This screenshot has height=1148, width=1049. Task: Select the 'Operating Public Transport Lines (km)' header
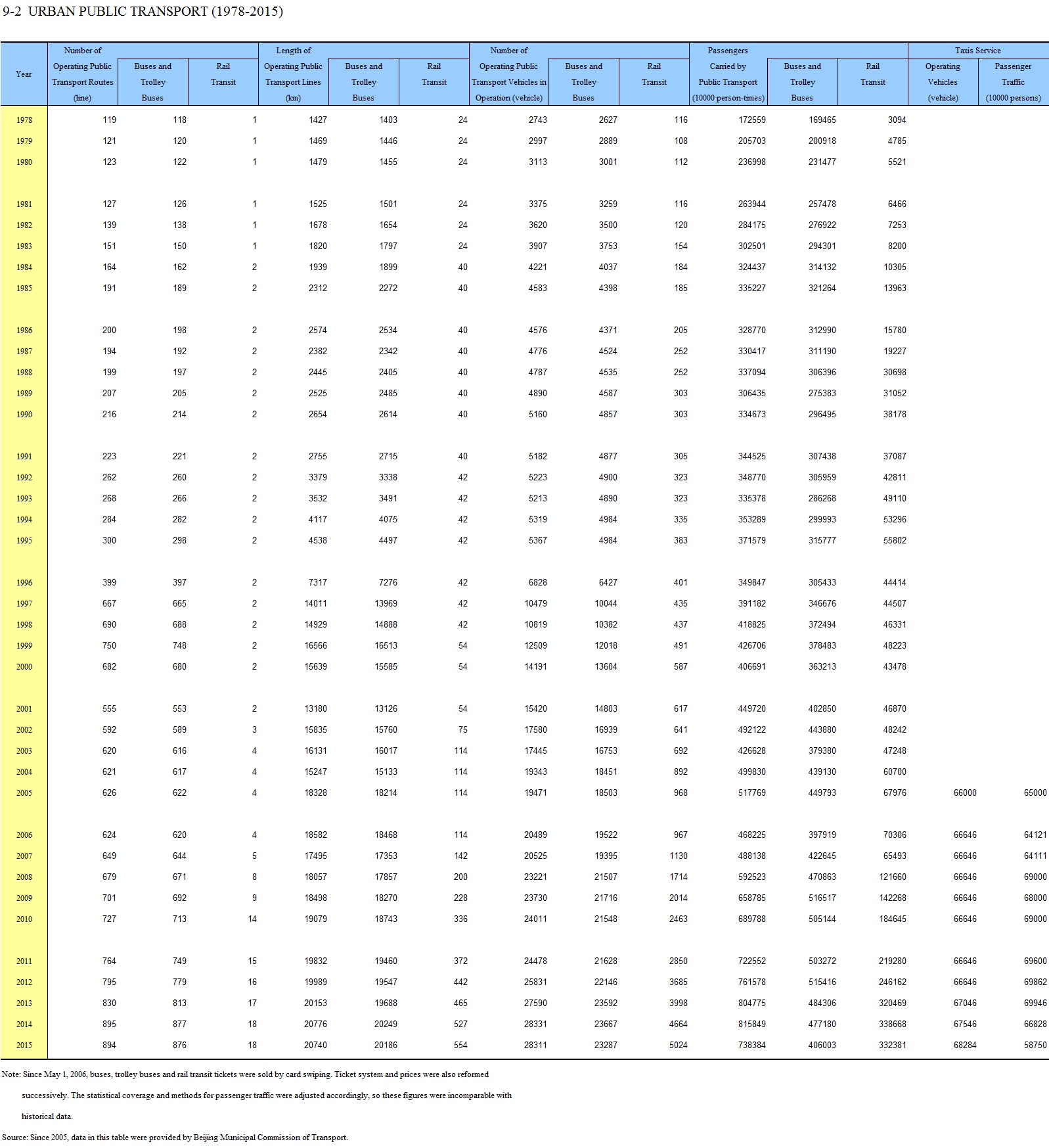293,82
